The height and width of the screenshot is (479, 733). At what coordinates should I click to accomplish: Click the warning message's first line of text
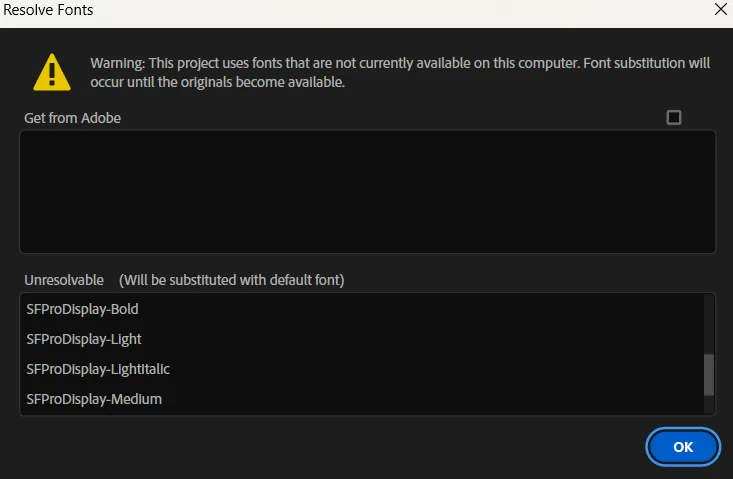coord(400,63)
